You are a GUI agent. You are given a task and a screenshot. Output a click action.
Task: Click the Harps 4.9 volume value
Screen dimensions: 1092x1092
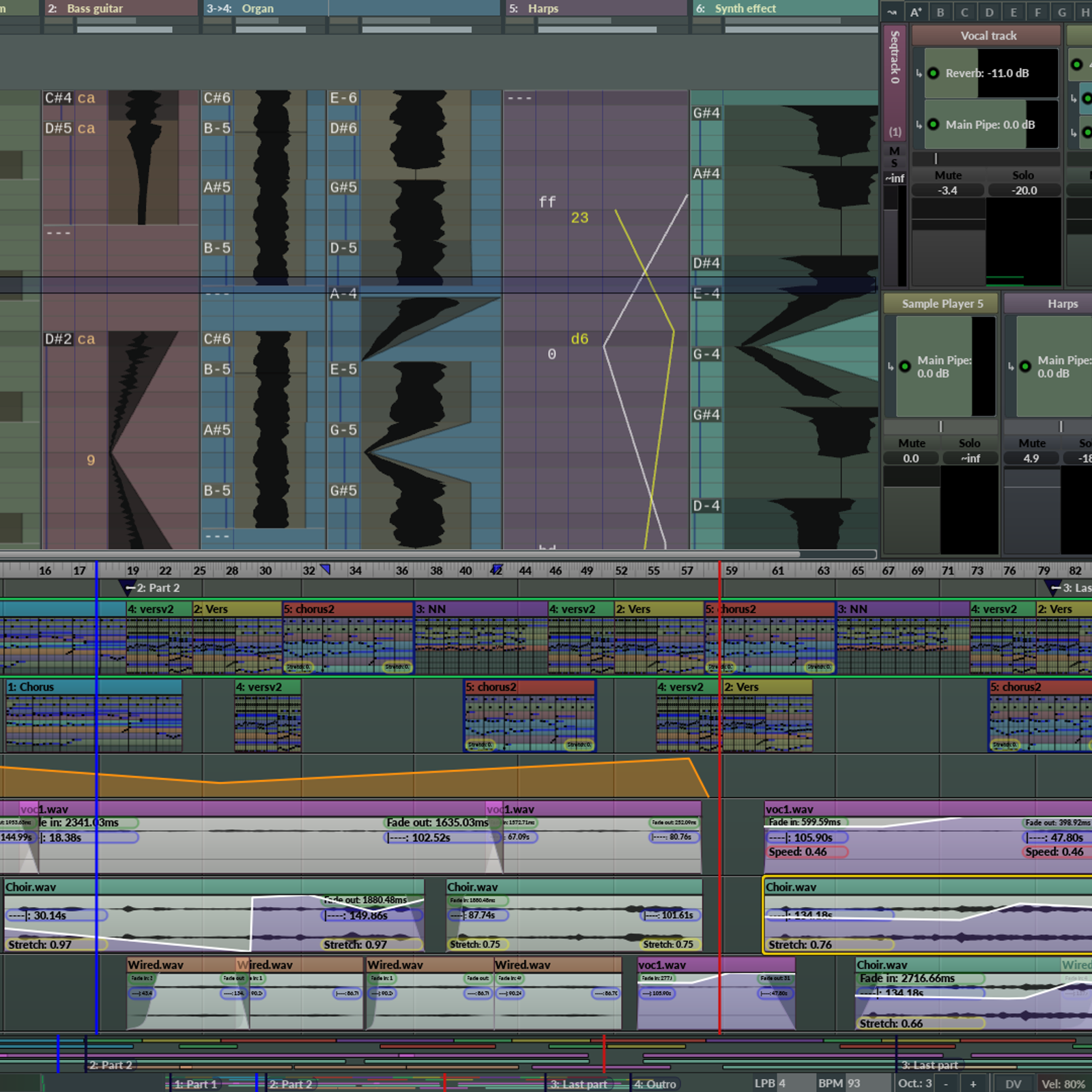point(1031,459)
